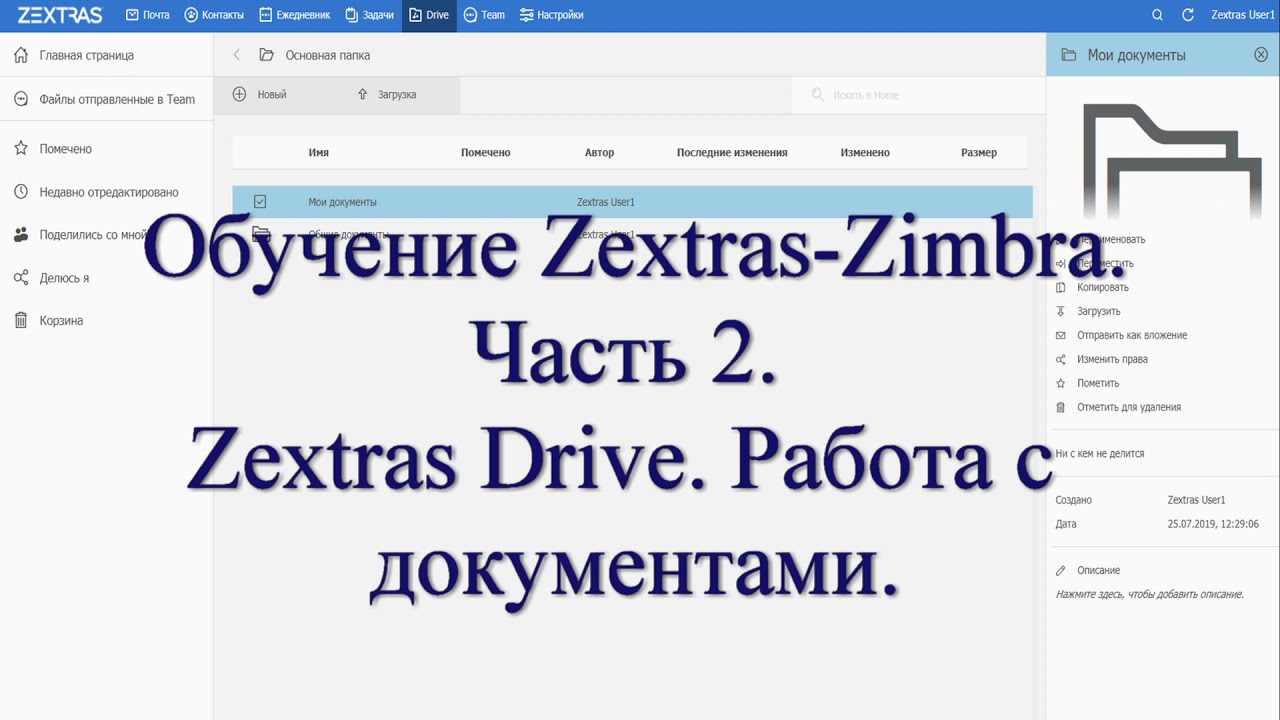1280x720 pixels.
Task: Sort by the Имя column header
Action: tap(318, 153)
